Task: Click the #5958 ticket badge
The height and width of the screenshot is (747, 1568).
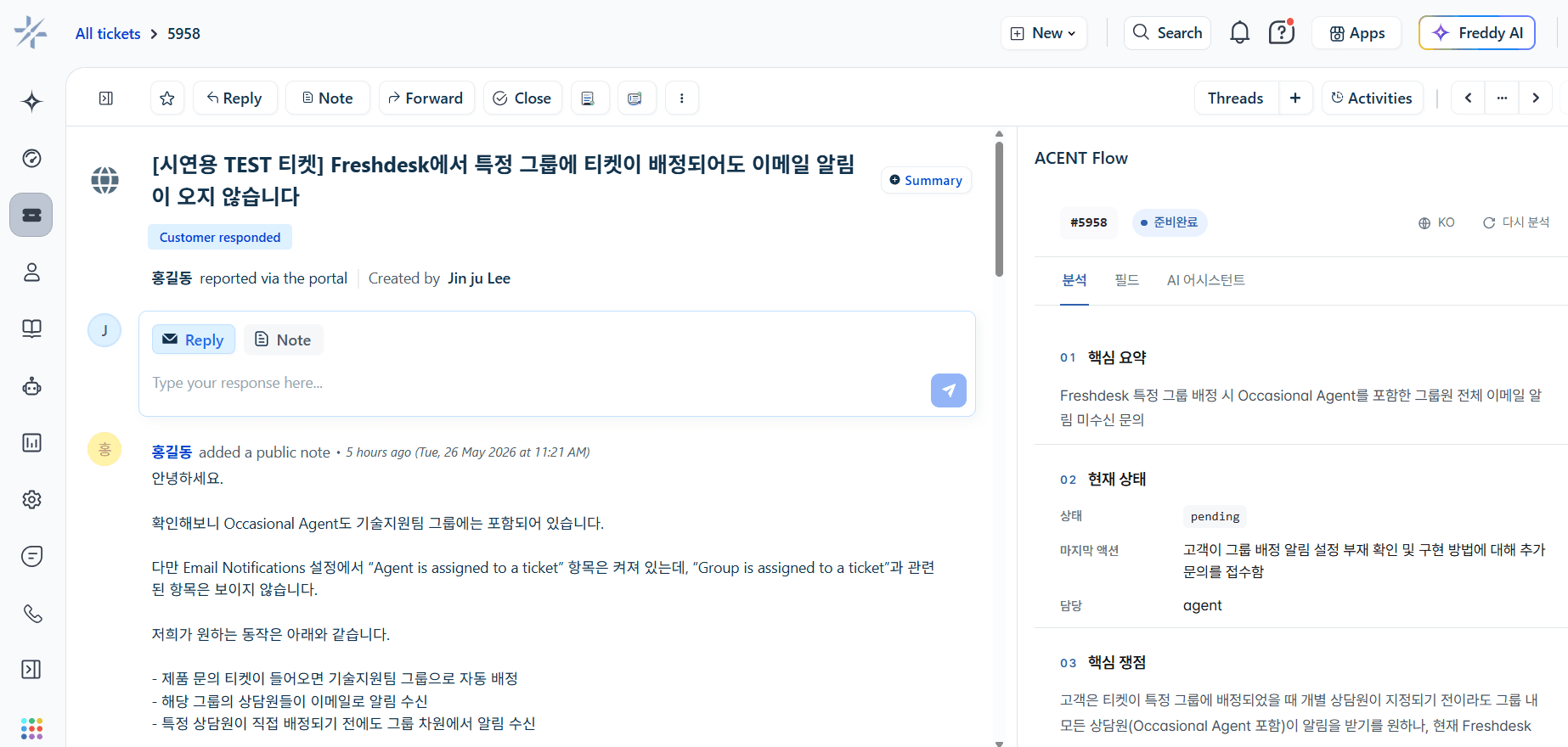Action: tap(1089, 222)
